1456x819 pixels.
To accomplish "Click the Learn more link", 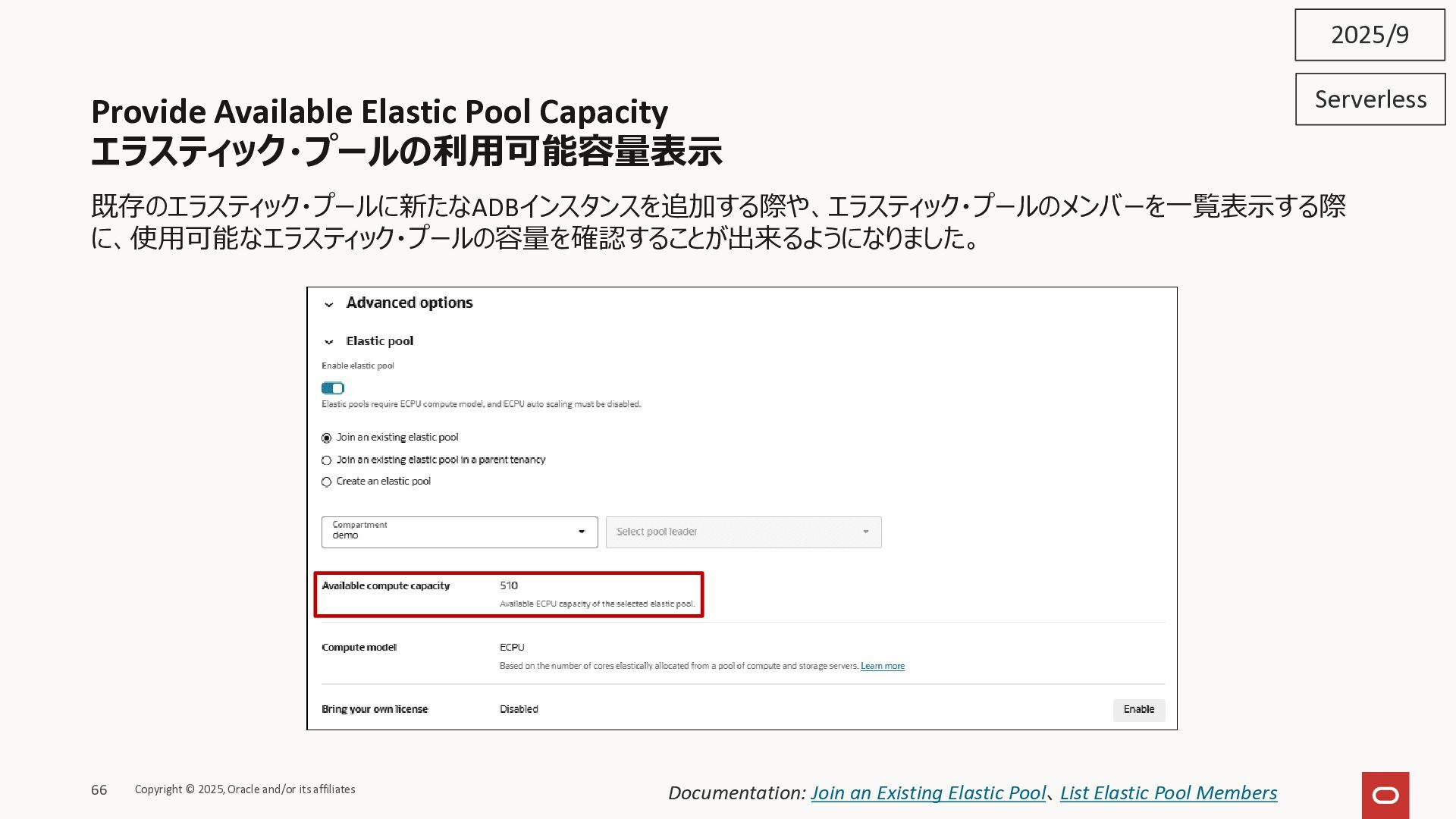I will (882, 667).
